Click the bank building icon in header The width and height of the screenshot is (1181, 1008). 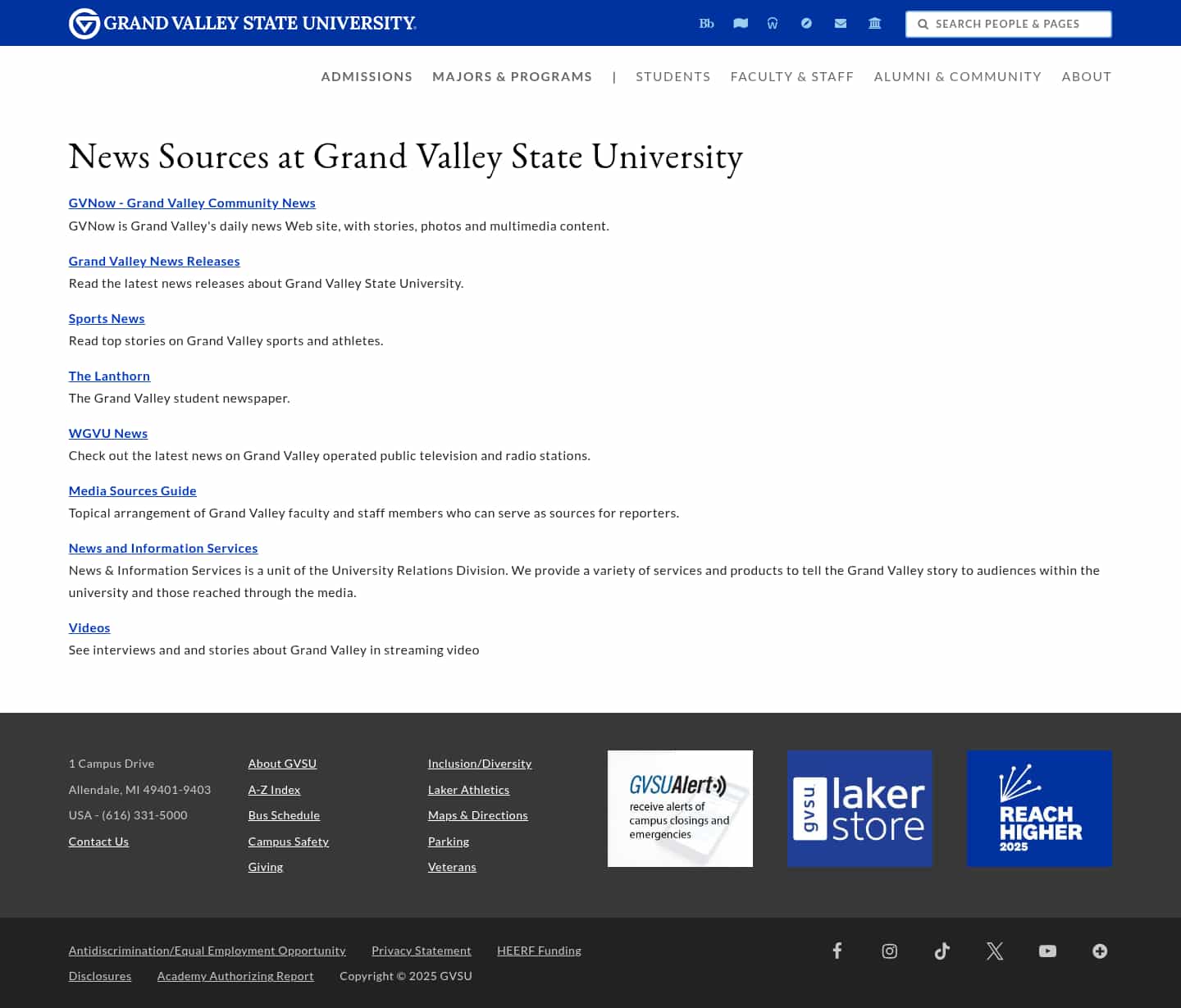click(x=874, y=23)
